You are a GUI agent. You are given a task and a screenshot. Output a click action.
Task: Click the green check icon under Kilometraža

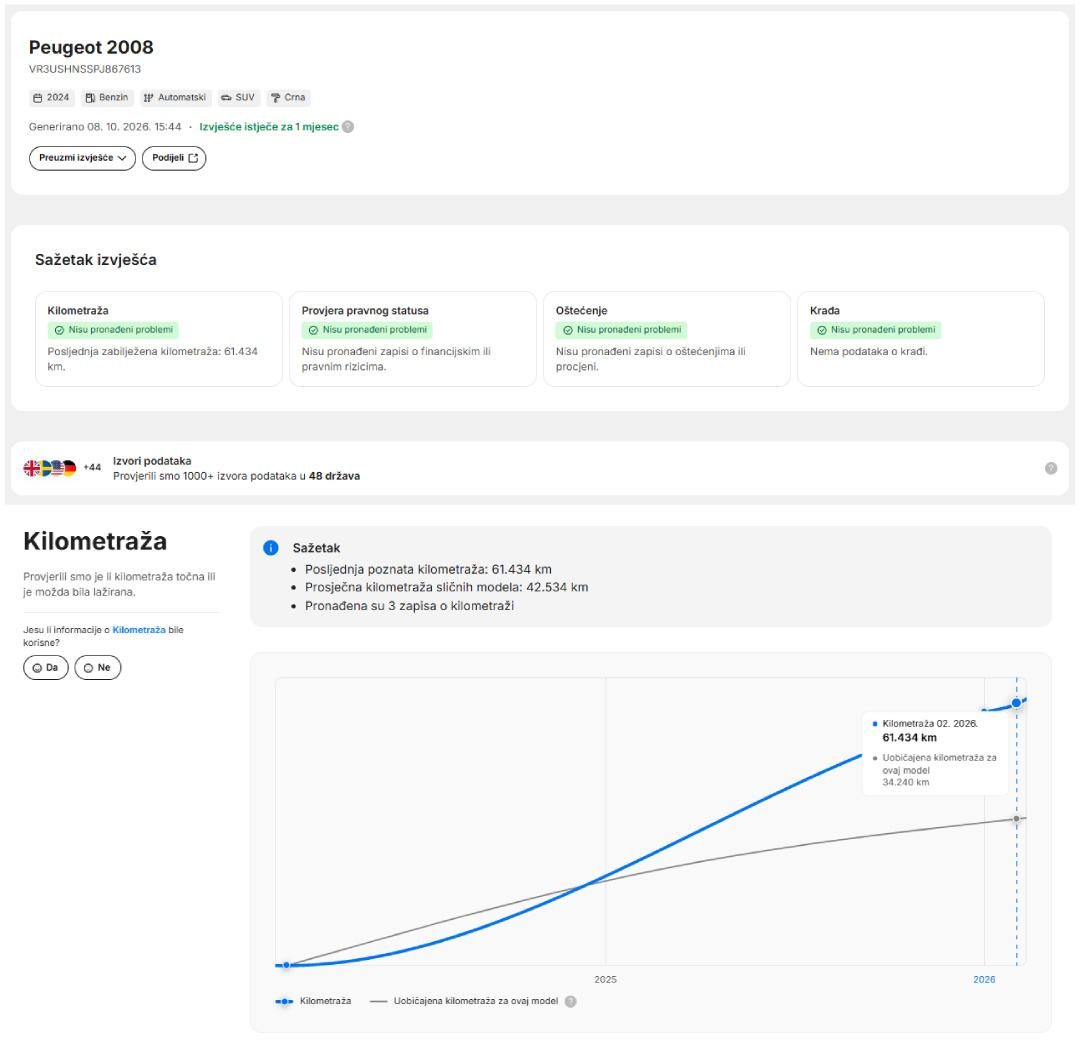tap(59, 330)
